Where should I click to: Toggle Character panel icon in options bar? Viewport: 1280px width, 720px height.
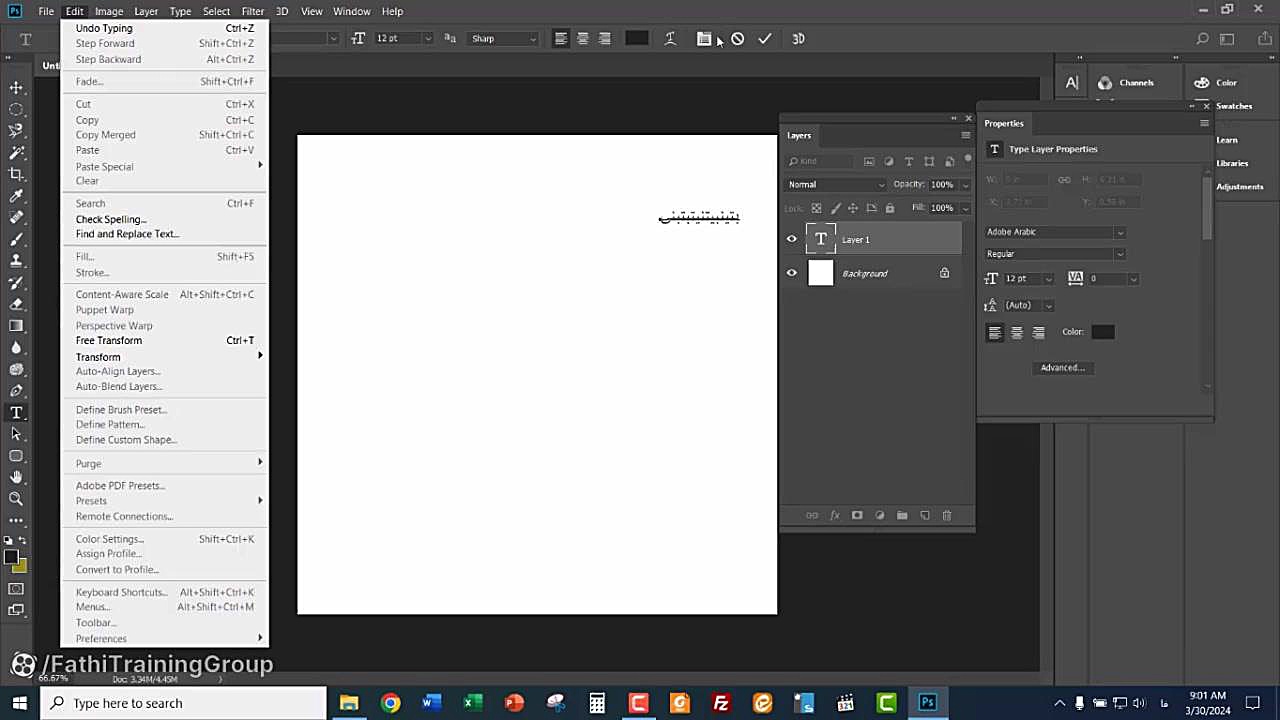coord(704,39)
